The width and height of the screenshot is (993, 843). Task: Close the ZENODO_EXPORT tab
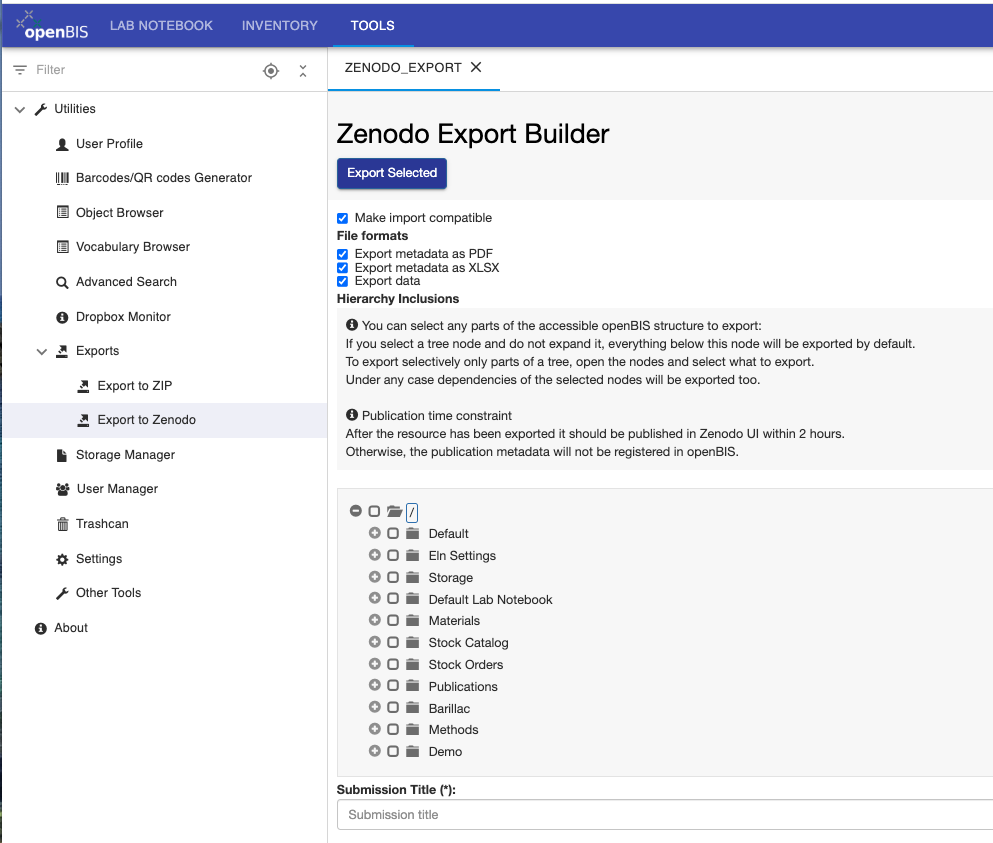tap(476, 67)
